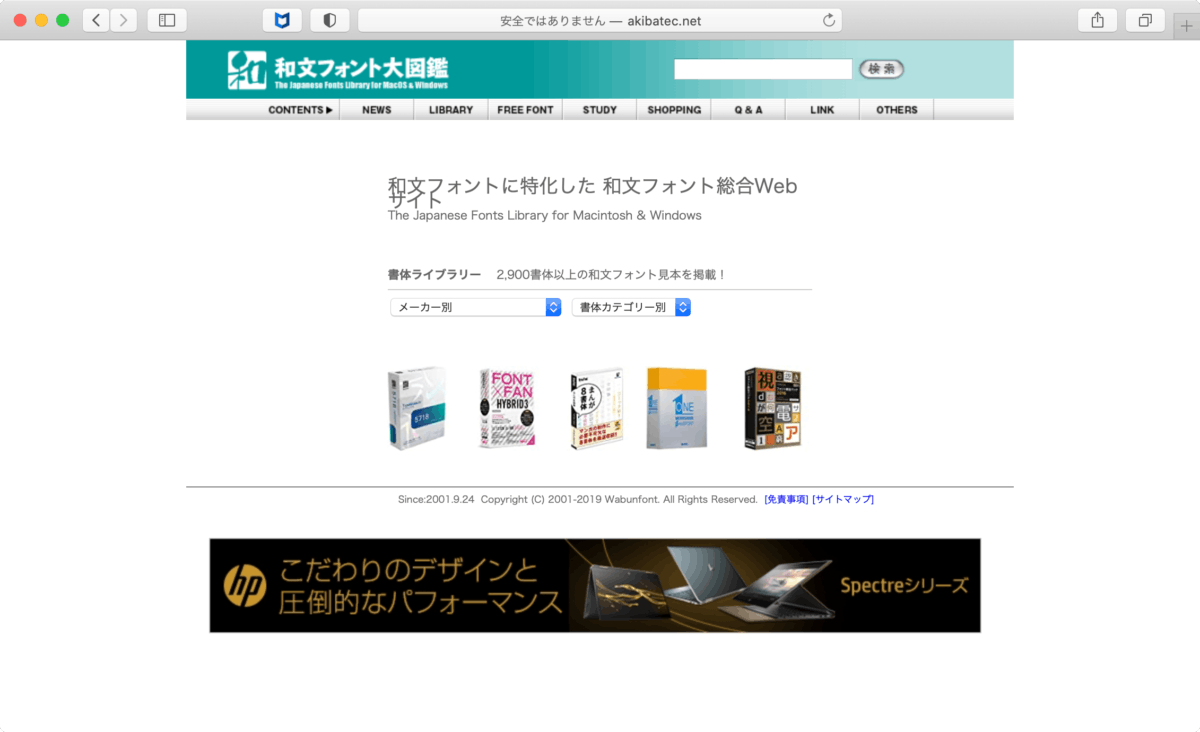
Task: Open the STUDY menu item
Action: click(600, 110)
